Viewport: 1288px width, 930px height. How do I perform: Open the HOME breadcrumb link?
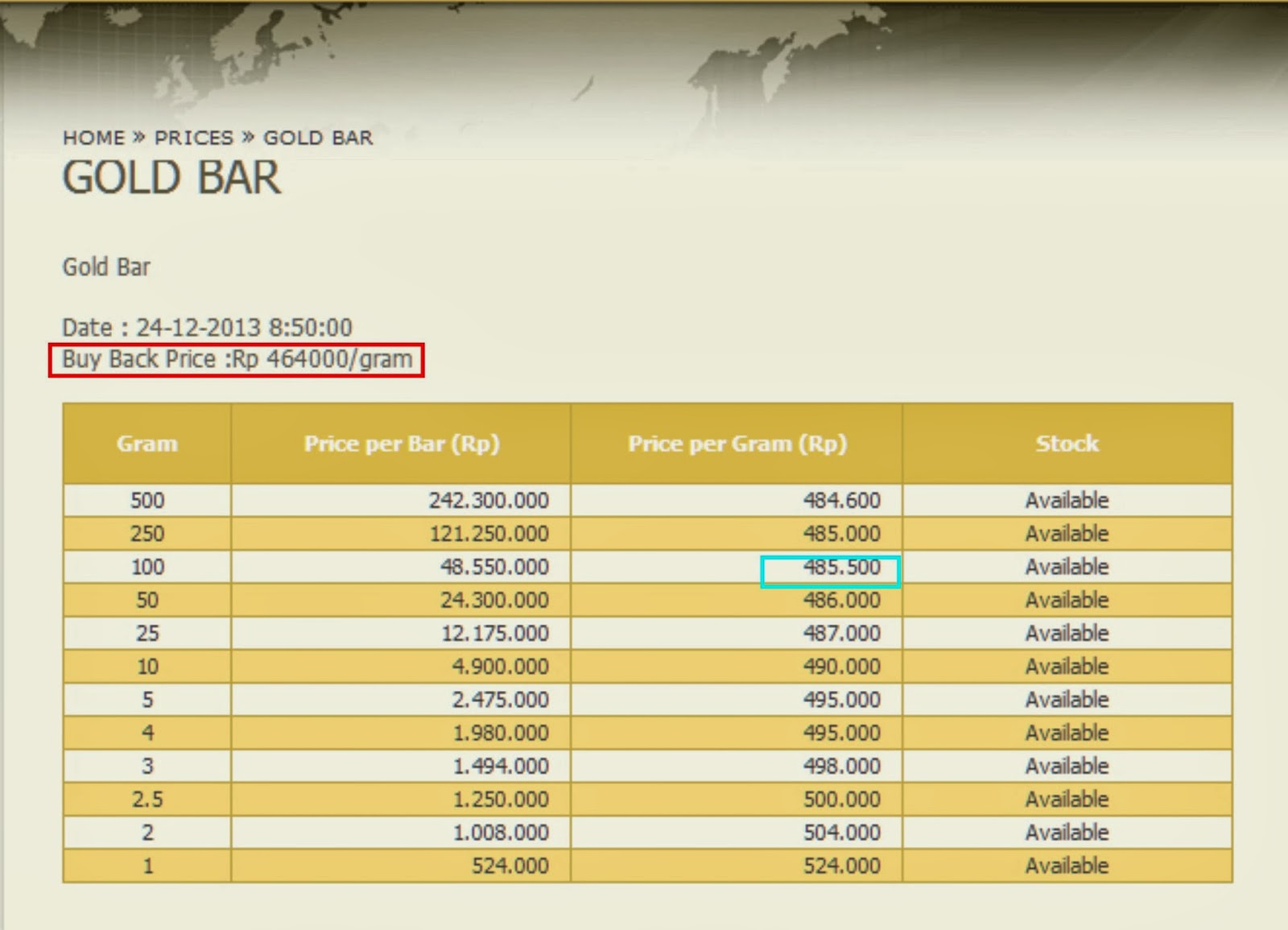pos(93,138)
